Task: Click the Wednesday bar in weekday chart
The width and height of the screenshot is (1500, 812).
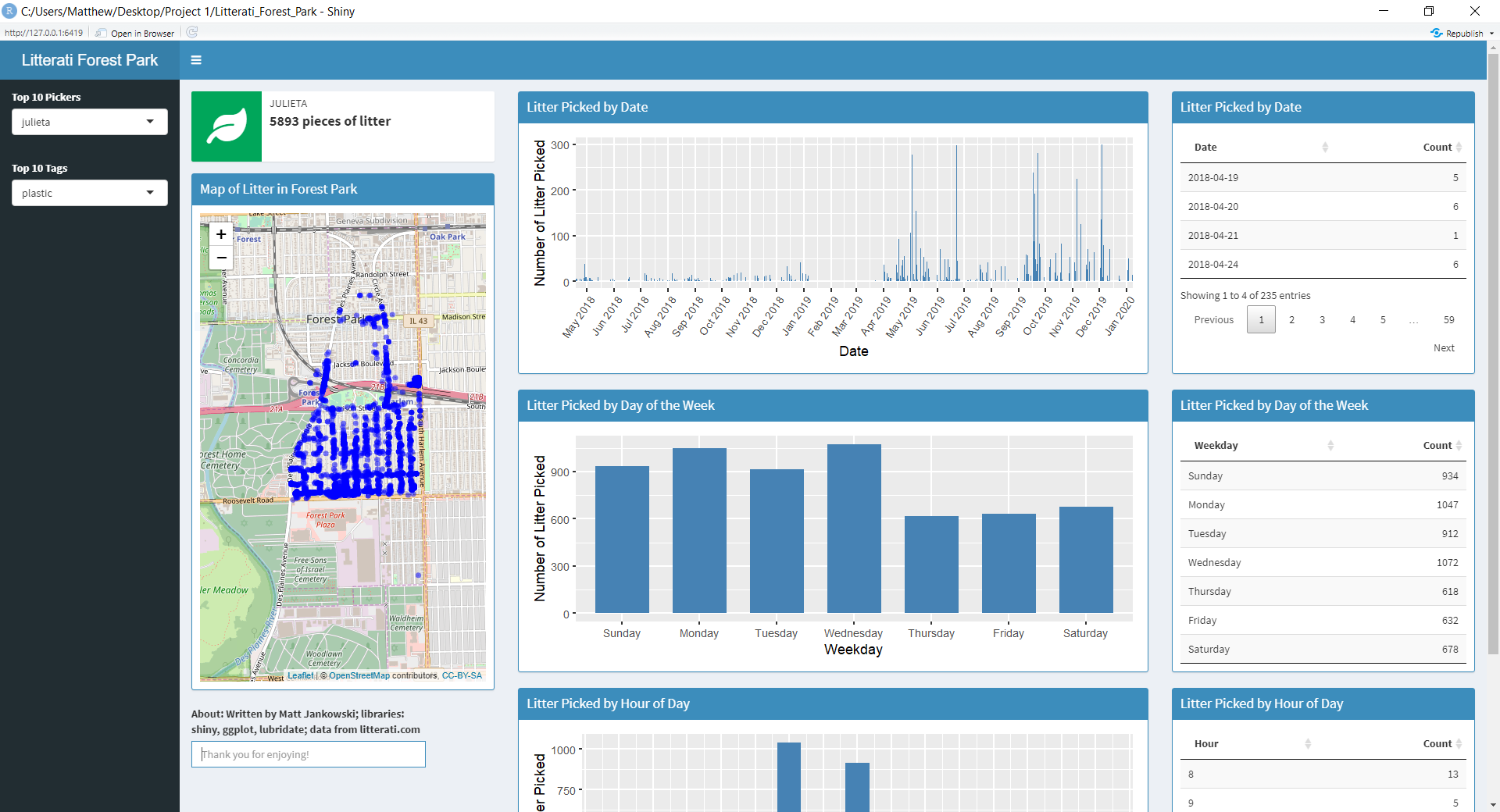Action: click(854, 529)
